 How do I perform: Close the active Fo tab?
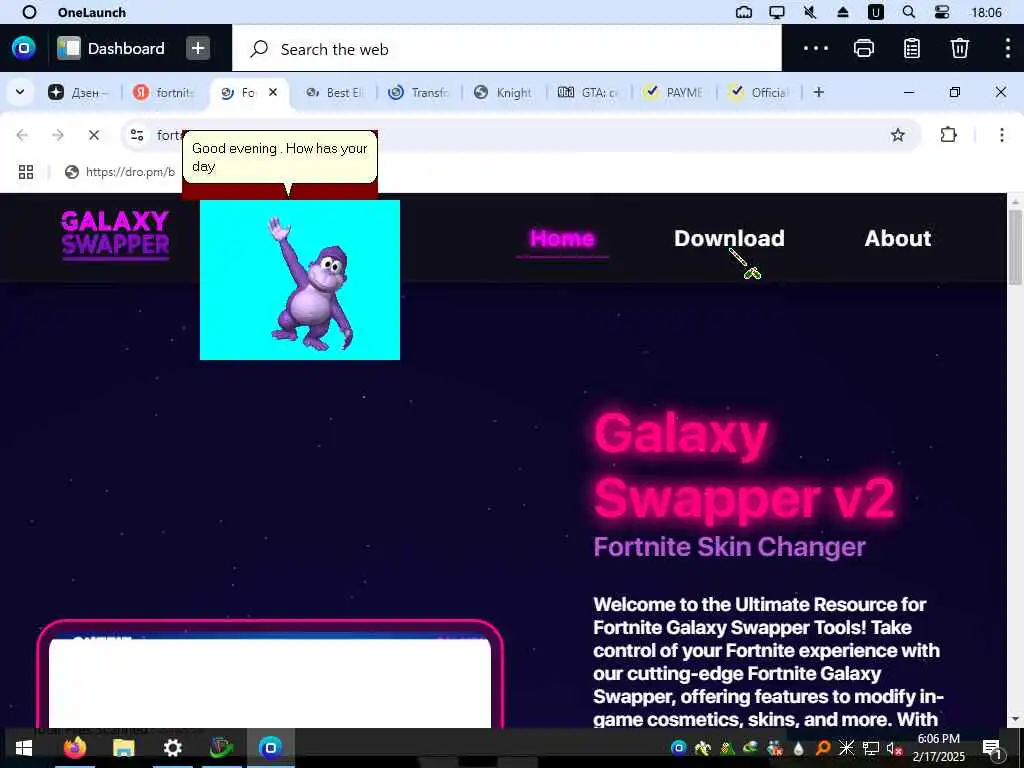coord(273,92)
